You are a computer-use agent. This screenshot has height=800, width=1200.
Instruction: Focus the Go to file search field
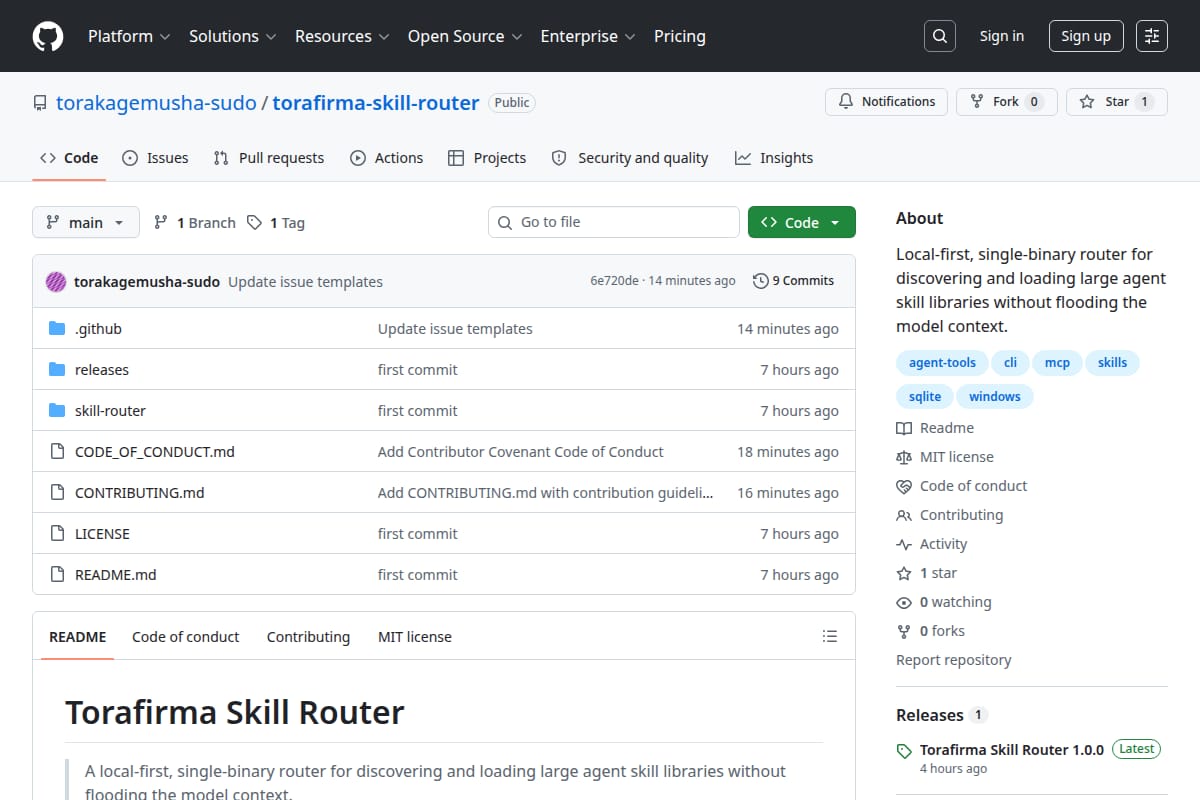[x=614, y=222]
